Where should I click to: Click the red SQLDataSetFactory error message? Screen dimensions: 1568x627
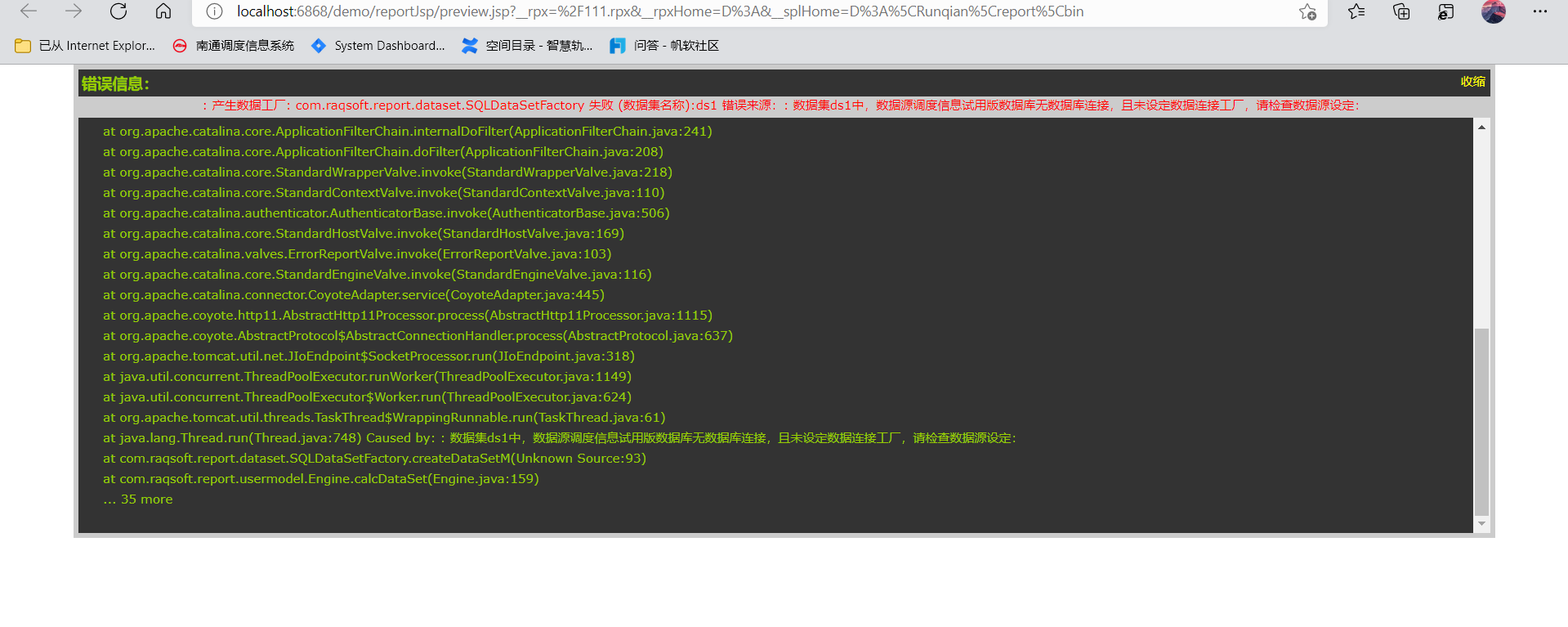tap(780, 105)
